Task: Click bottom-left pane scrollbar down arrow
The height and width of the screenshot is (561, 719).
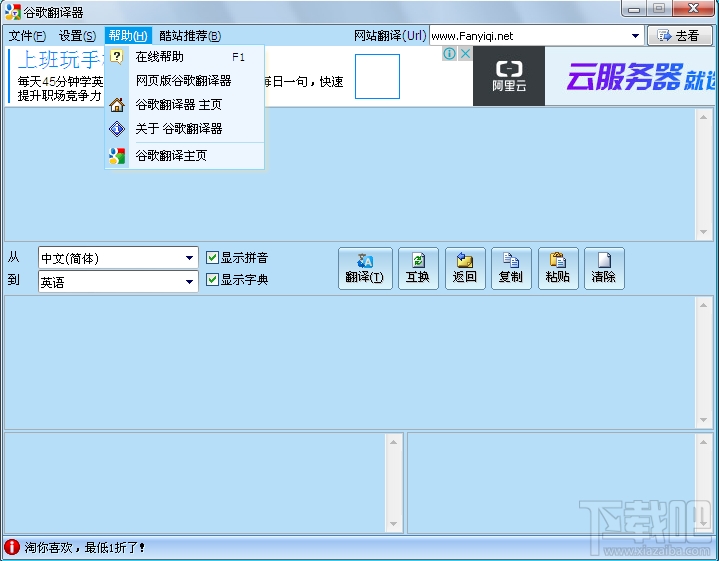Action: 393,524
